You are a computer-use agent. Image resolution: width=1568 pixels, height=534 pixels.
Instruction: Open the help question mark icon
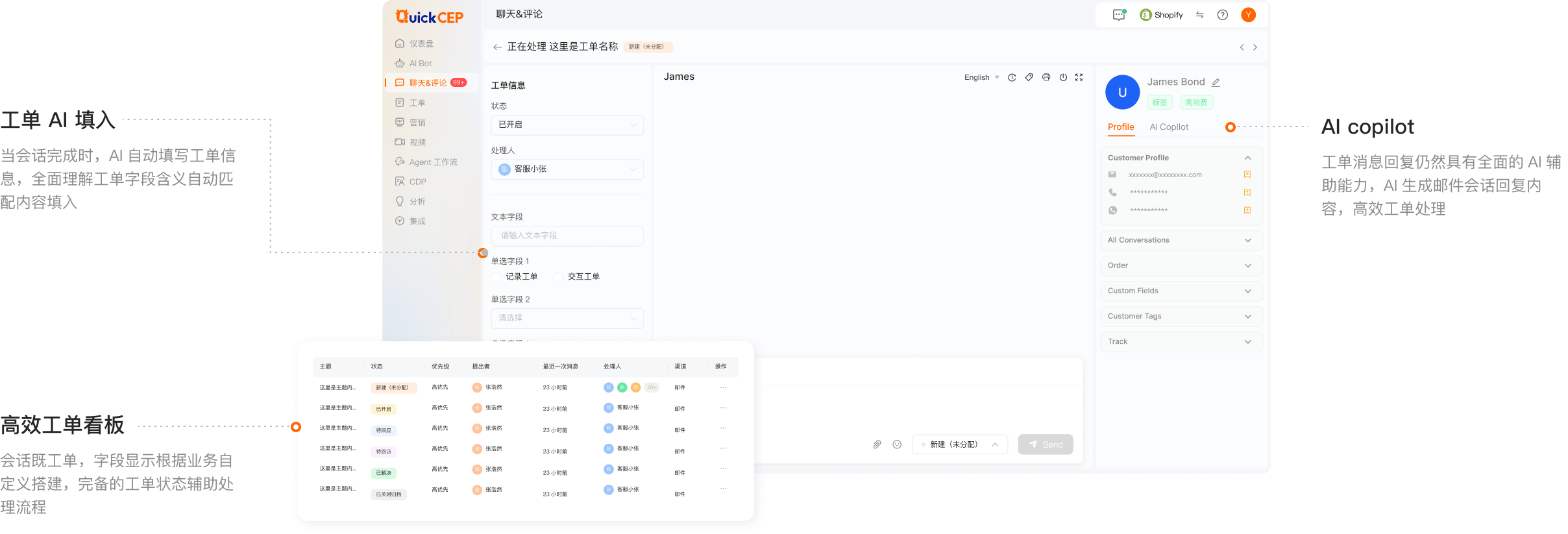(x=1223, y=15)
